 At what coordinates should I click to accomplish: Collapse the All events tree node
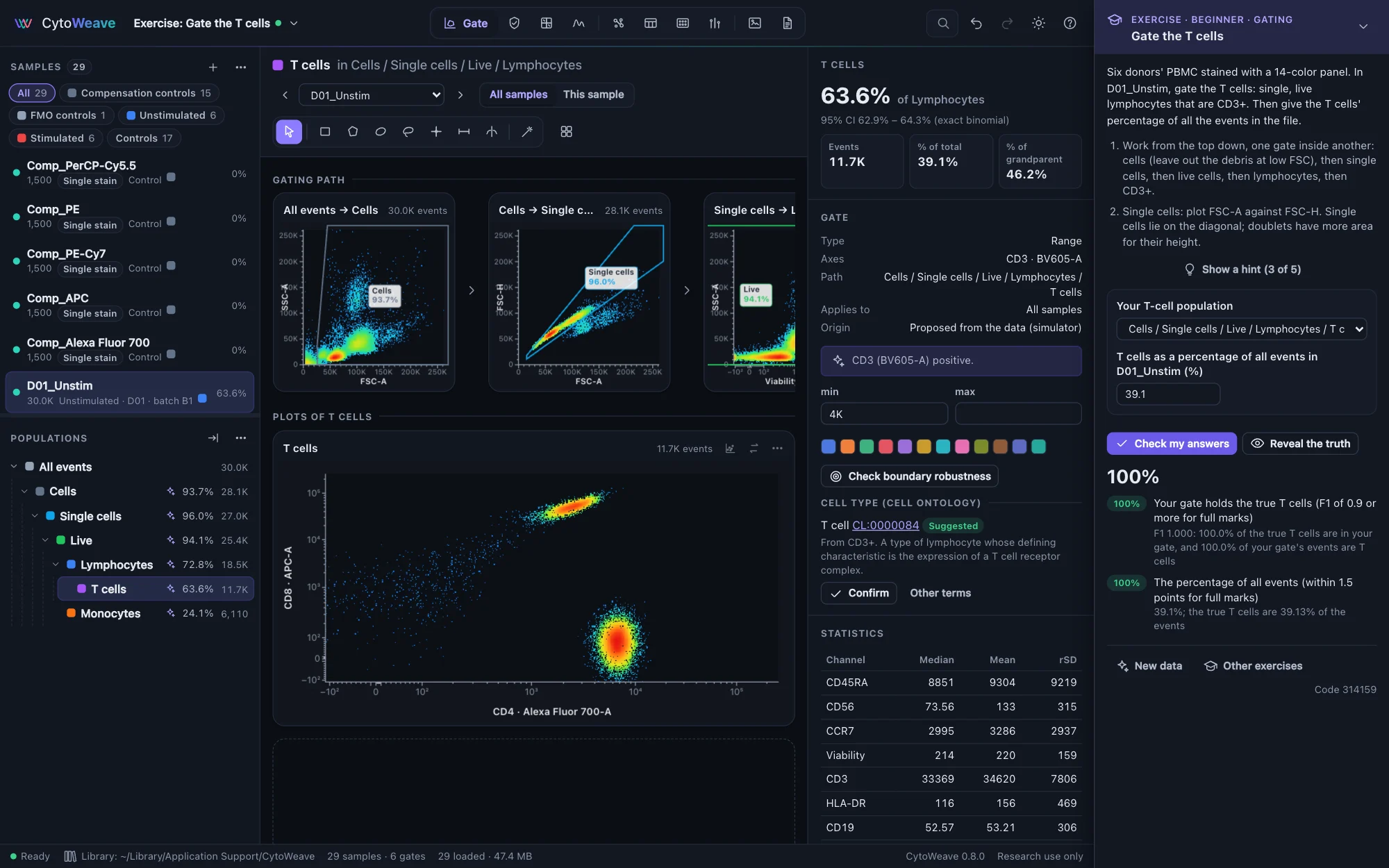[x=14, y=467]
